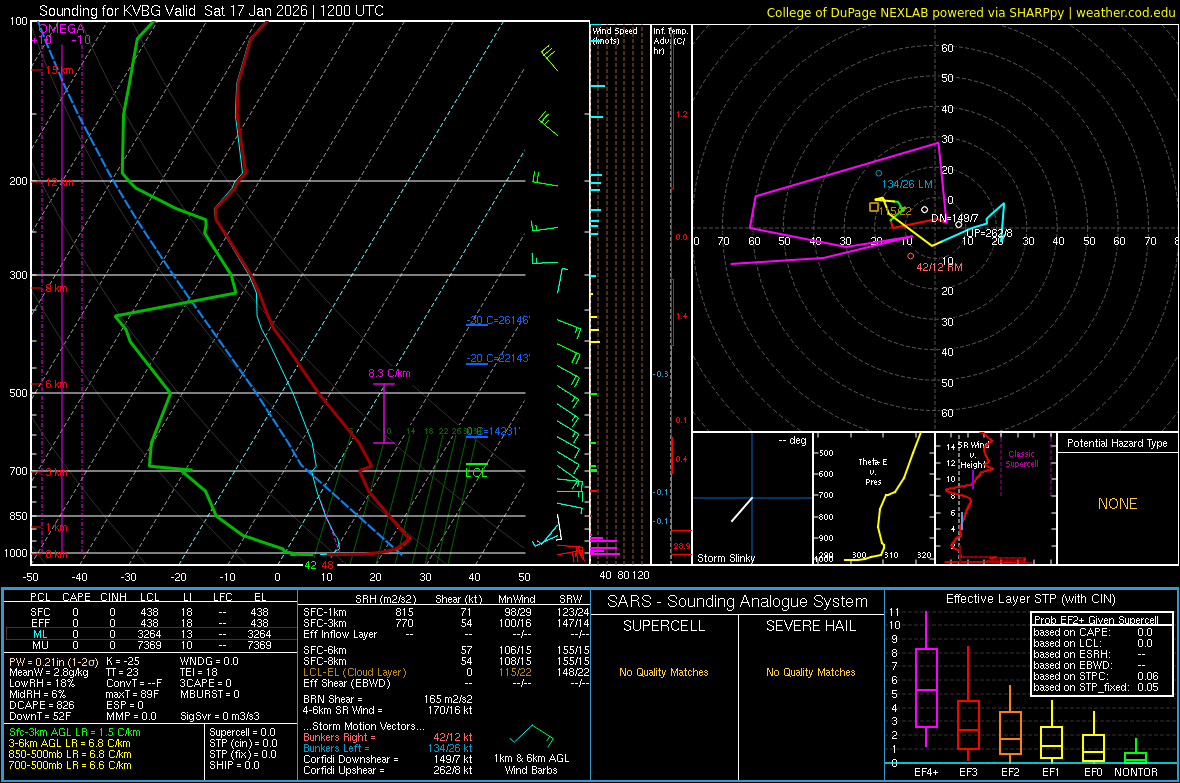Click the "12 km" height marker on skew-T
The image size is (1180, 783).
click(x=59, y=183)
